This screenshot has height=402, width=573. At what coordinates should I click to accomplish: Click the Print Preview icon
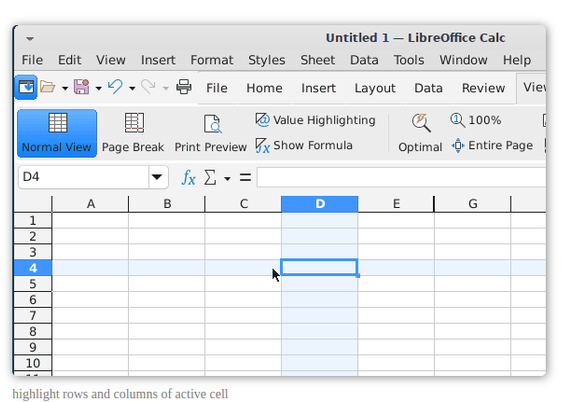[x=212, y=124]
